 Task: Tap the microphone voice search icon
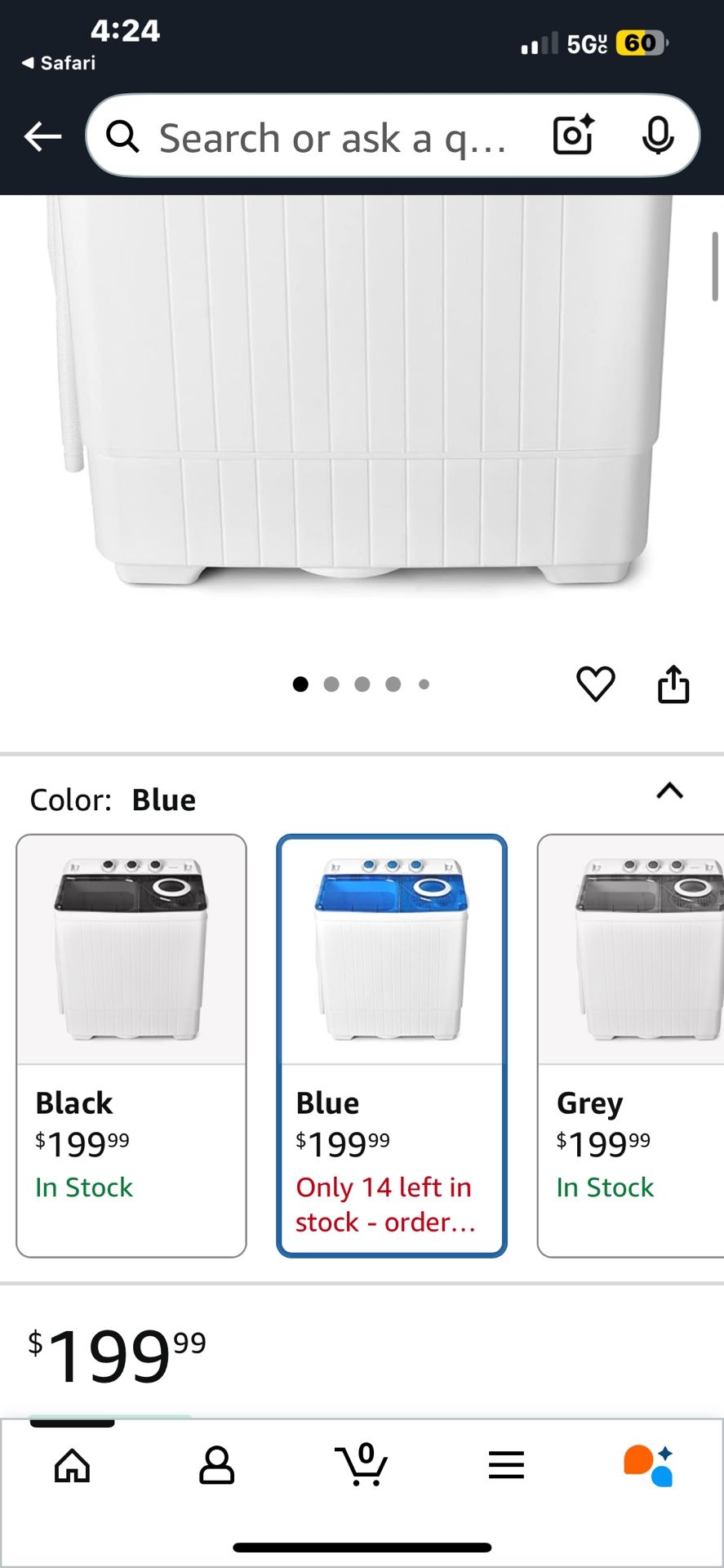[657, 136]
